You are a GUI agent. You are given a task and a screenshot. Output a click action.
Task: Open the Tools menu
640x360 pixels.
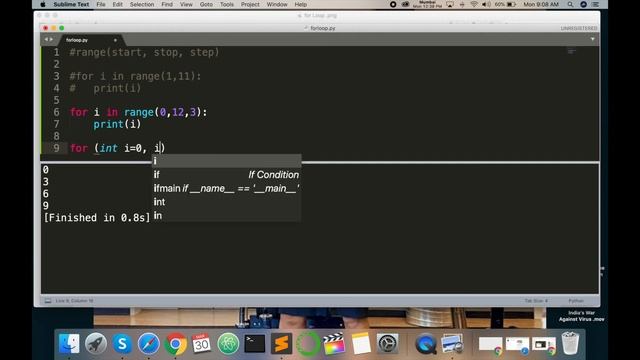pyautogui.click(x=227, y=4)
